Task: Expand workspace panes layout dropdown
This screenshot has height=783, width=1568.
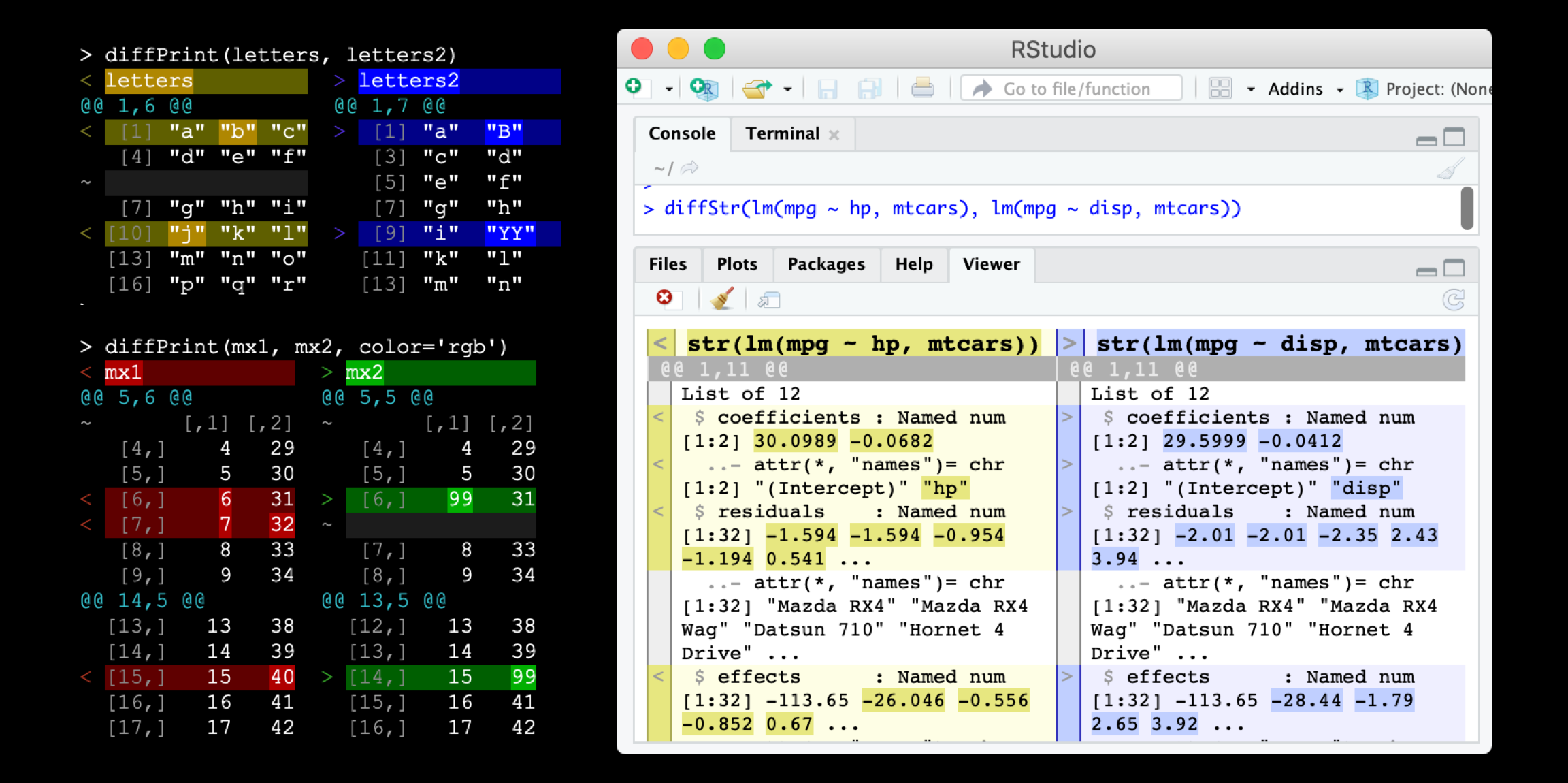Action: click(x=1251, y=89)
